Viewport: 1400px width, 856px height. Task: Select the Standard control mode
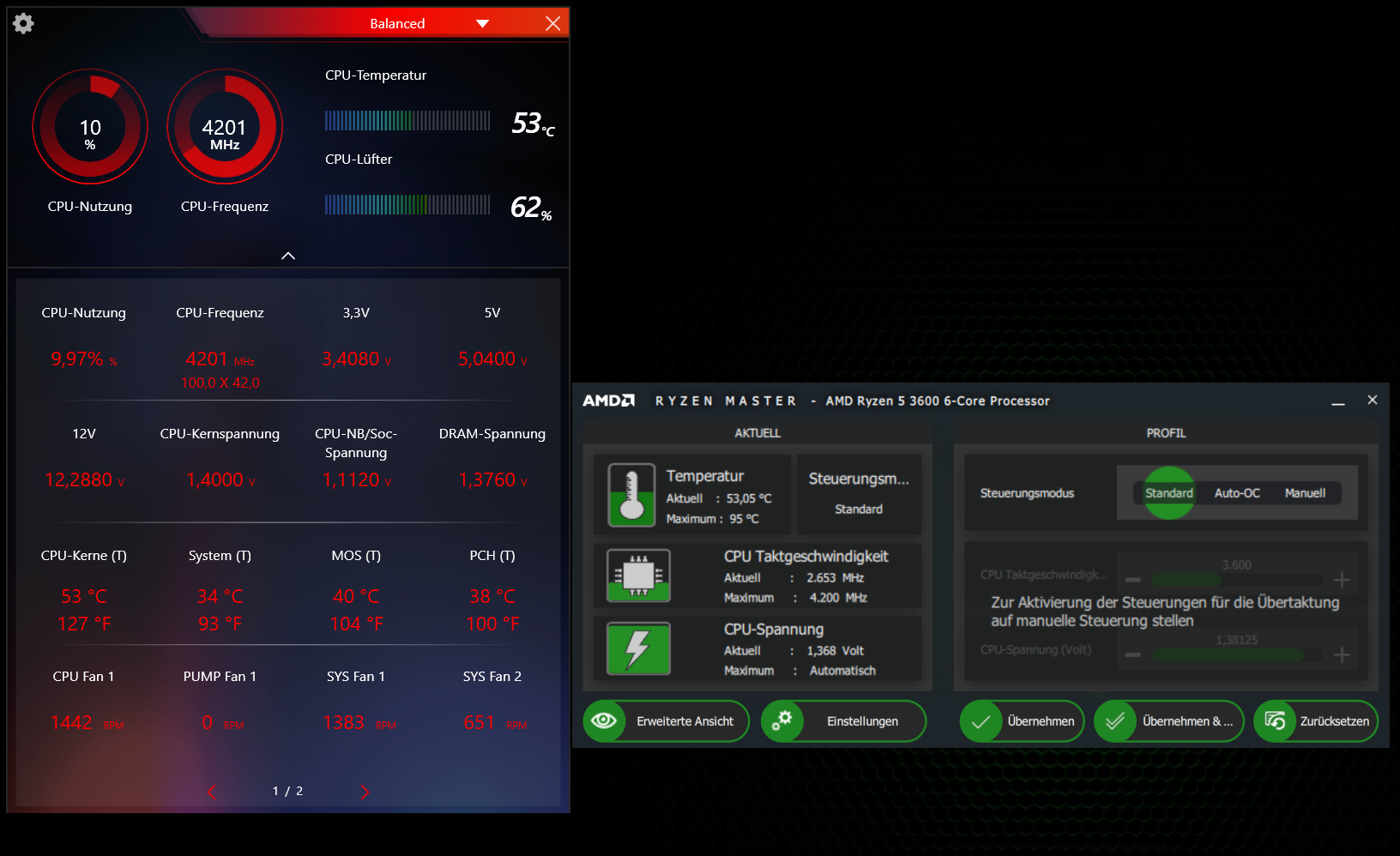pyautogui.click(x=1169, y=493)
